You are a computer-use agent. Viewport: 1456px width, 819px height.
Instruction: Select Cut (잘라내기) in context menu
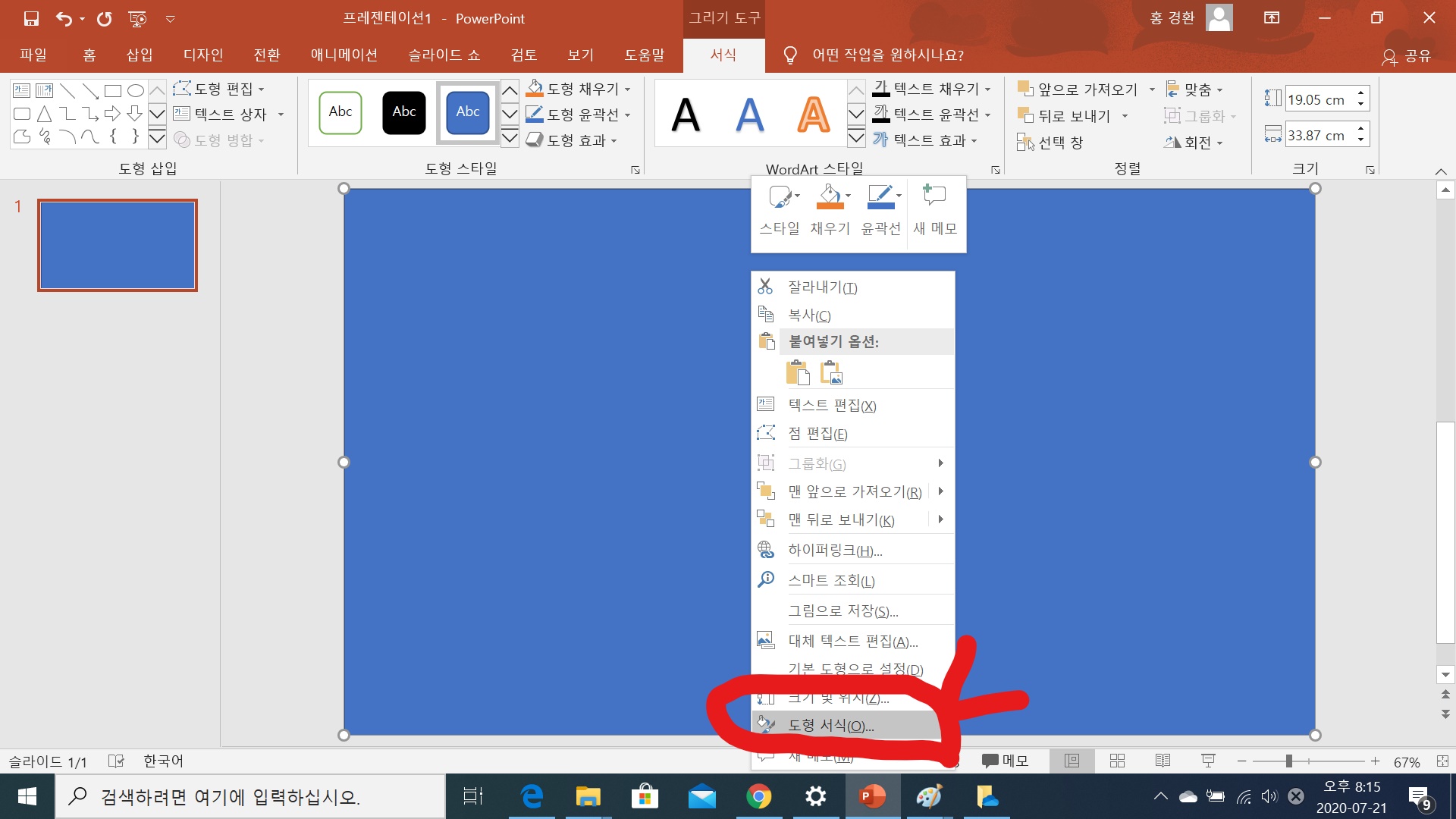coord(853,287)
